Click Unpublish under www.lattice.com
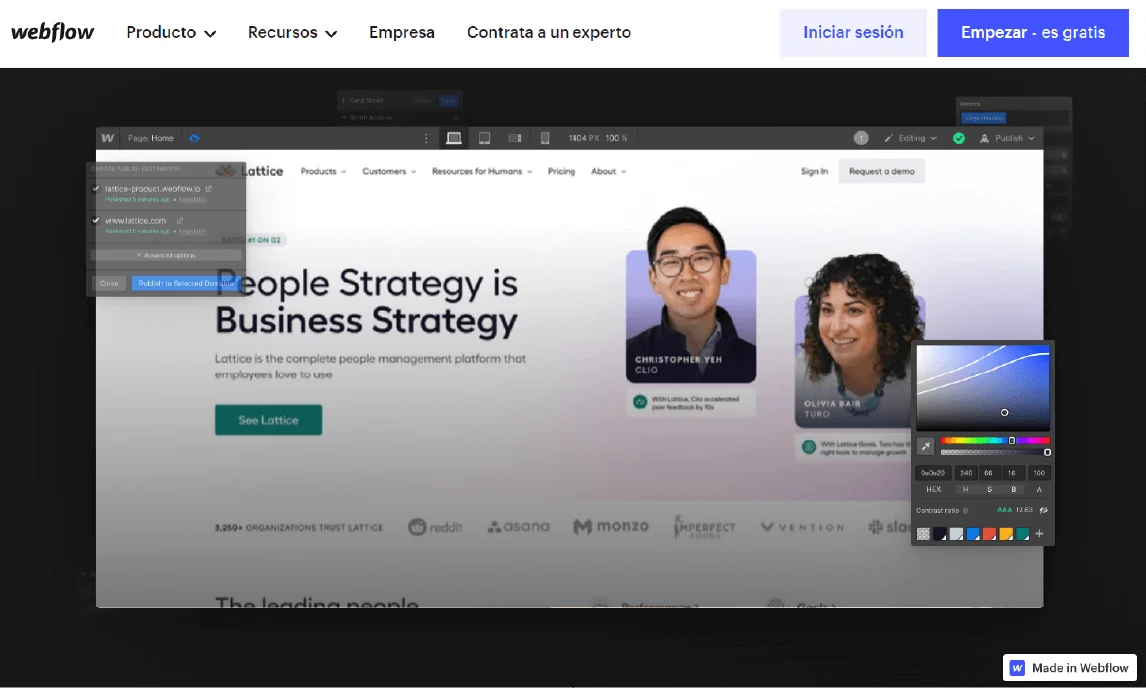The height and width of the screenshot is (688, 1146). [x=193, y=231]
